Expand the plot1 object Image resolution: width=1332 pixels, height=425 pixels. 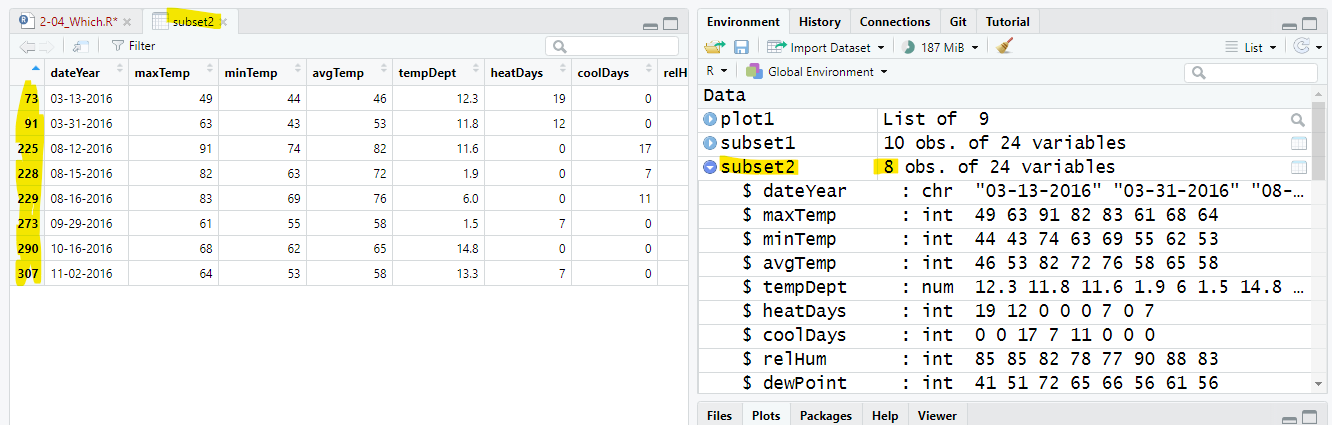click(710, 119)
